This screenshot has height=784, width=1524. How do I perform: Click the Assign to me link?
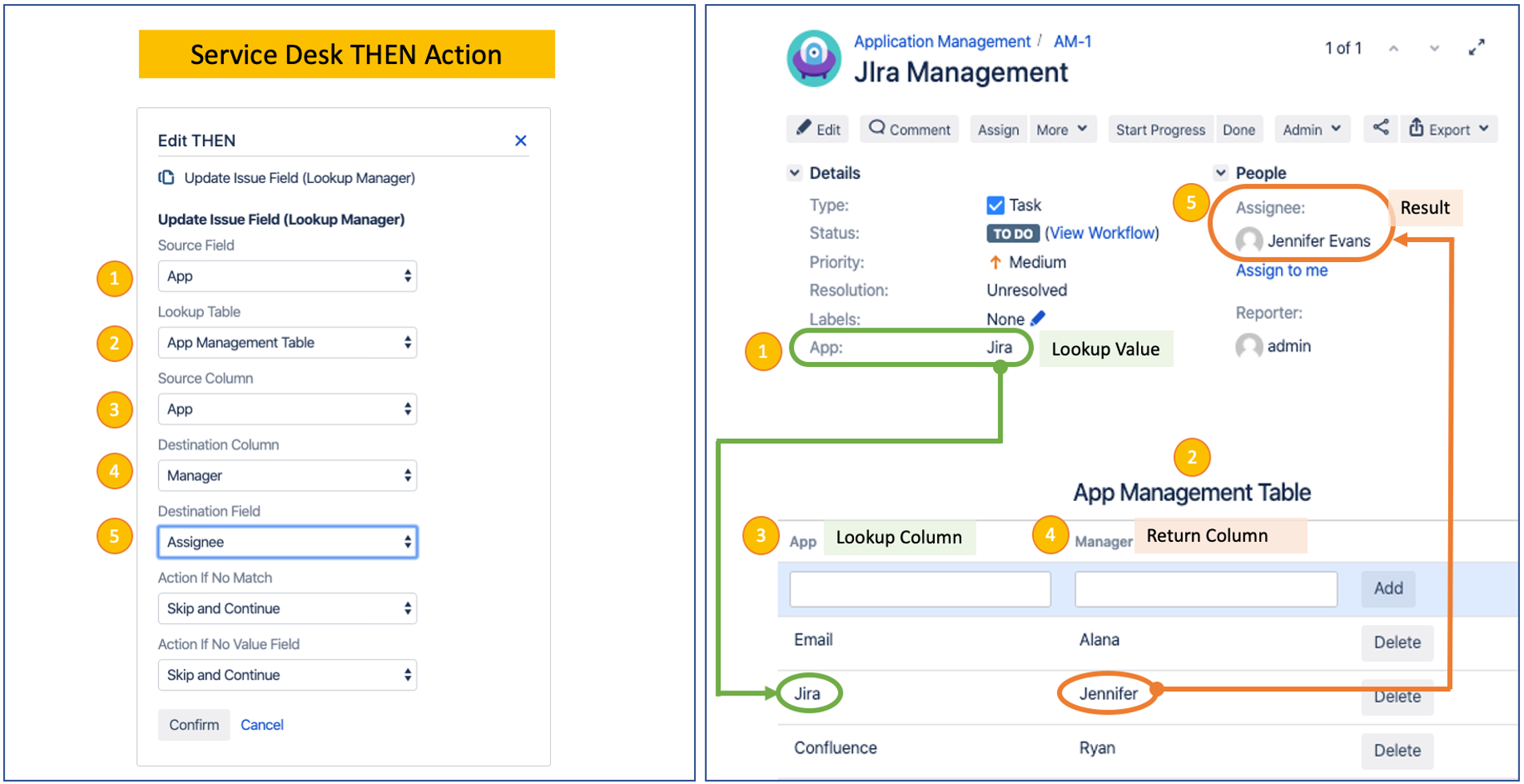point(1281,270)
